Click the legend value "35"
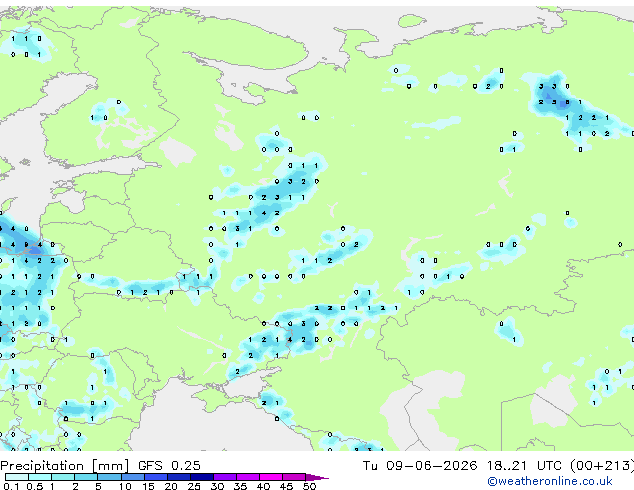Viewport: 634px width, 490px height. coord(240,486)
